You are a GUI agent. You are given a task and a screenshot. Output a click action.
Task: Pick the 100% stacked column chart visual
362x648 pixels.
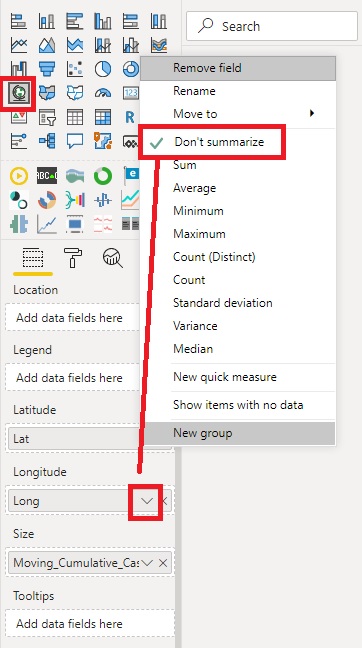tap(159, 21)
